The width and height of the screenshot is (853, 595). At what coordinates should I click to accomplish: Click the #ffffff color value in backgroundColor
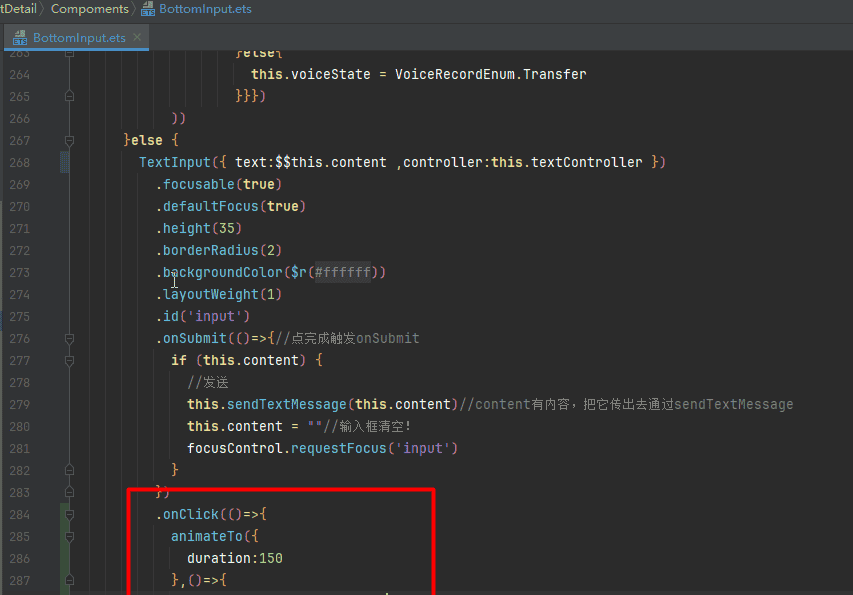(342, 272)
